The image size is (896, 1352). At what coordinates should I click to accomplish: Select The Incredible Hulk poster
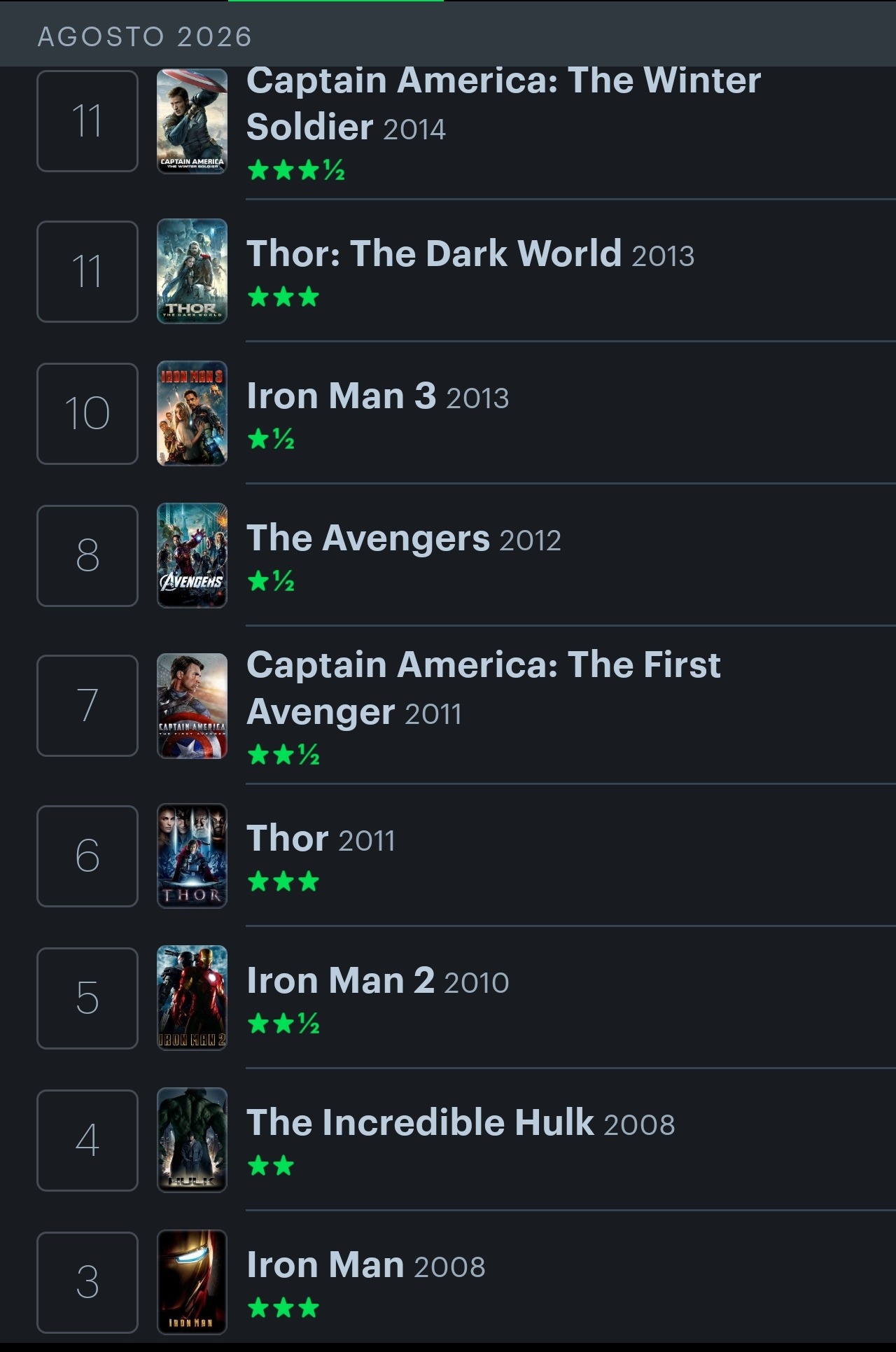[x=192, y=1140]
